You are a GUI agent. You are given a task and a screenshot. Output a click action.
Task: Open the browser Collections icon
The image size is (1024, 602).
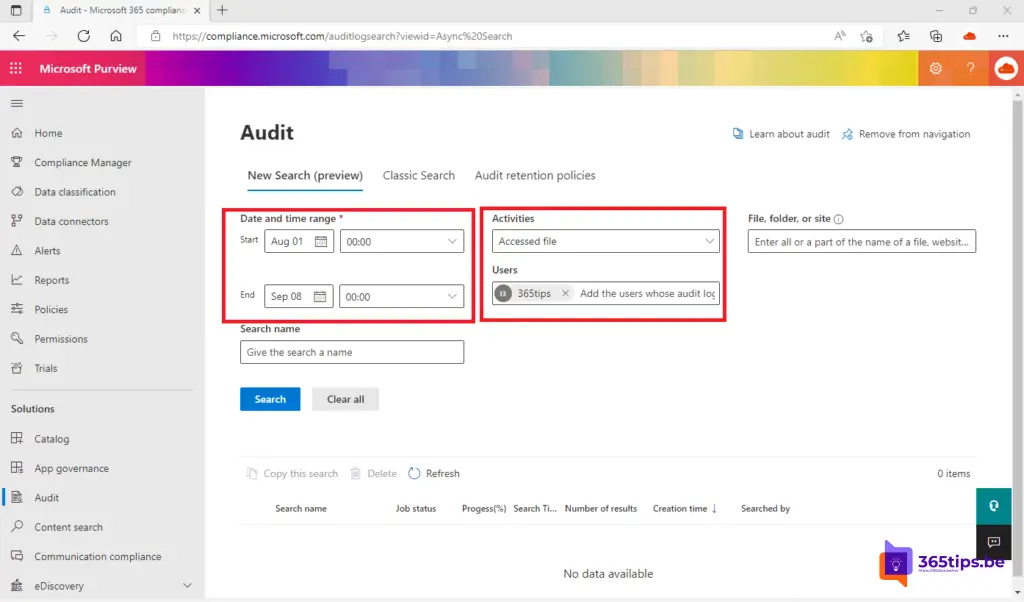(x=936, y=36)
